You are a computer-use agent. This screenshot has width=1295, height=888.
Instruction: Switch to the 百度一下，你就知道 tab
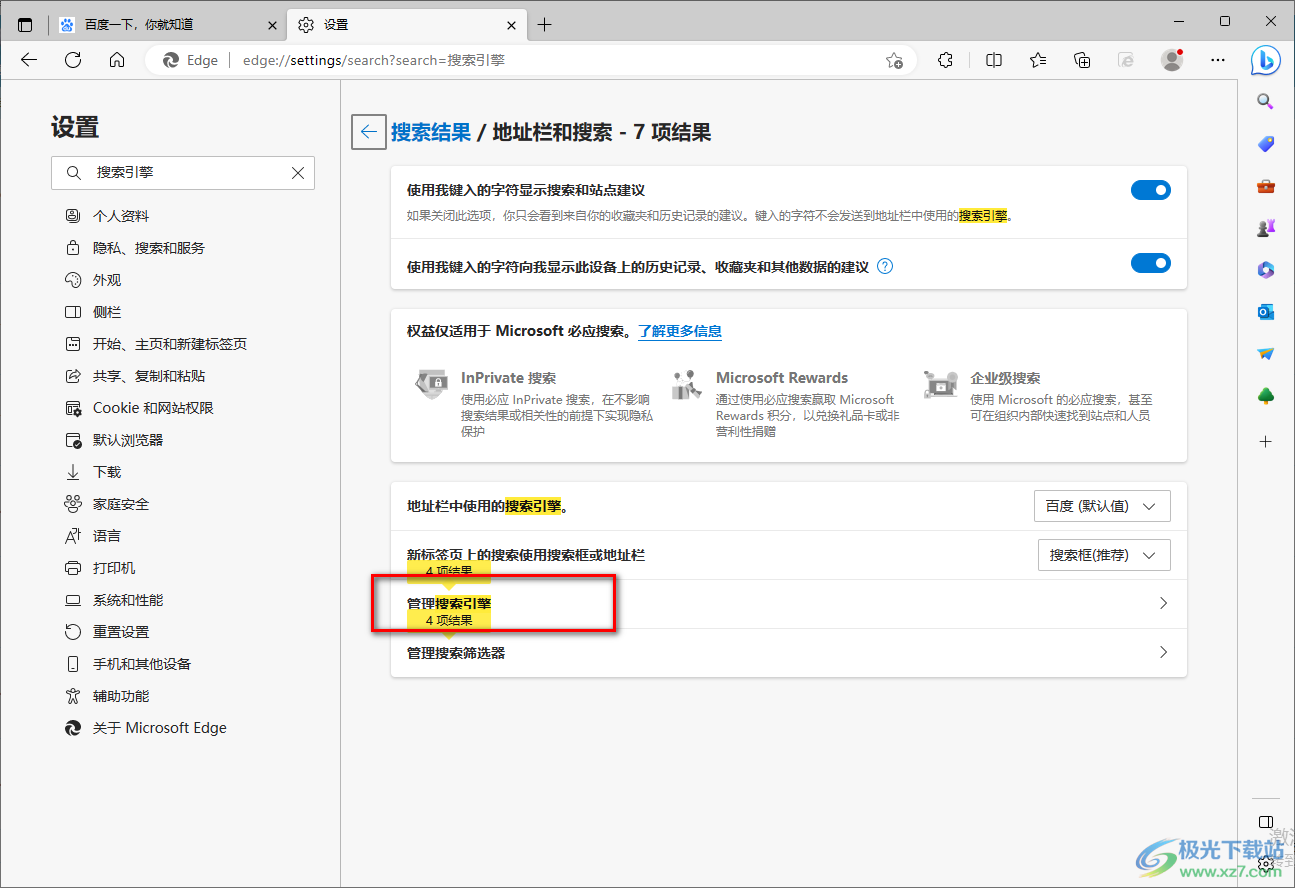pos(167,25)
